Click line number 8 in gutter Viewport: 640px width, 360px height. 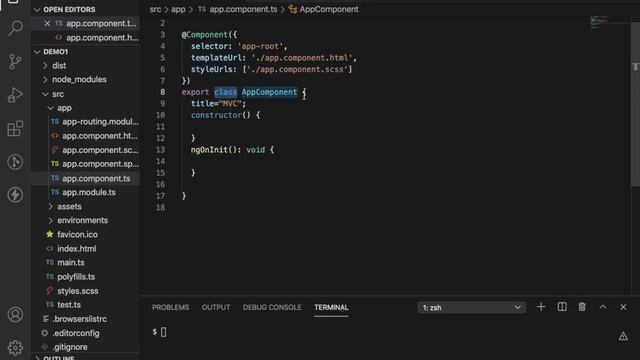pyautogui.click(x=162, y=92)
